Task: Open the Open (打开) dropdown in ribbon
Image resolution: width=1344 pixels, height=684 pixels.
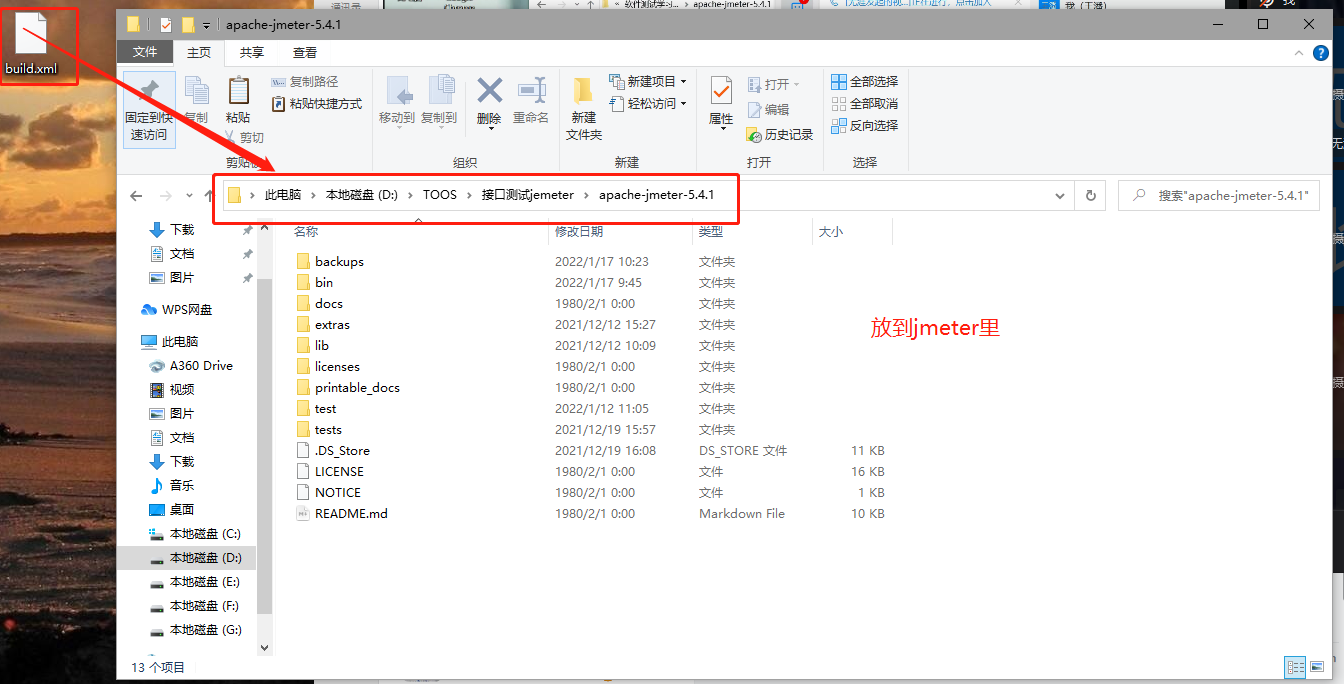Action: coord(774,85)
